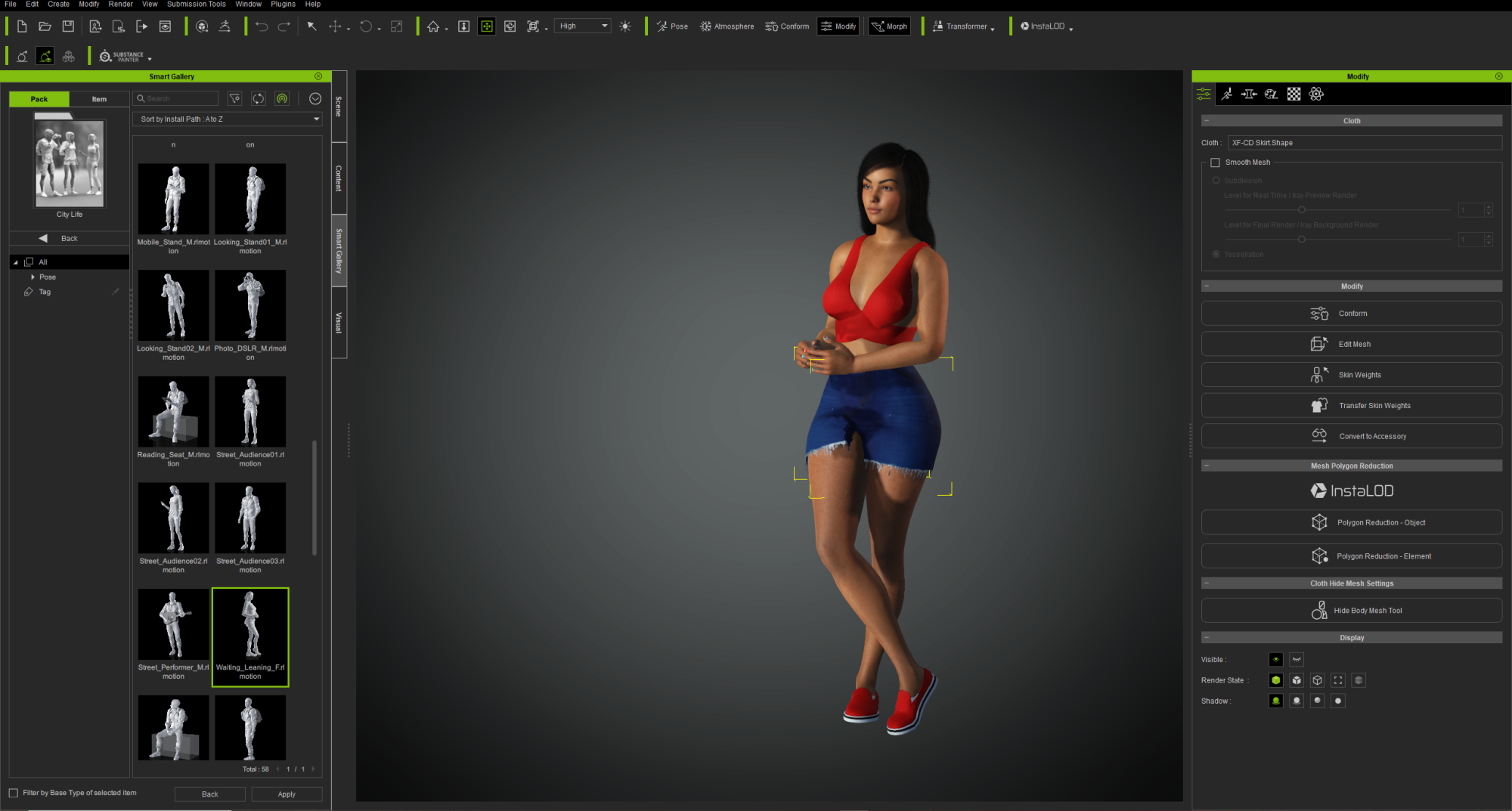Click the Undo arrow in the toolbar
Image resolution: width=1512 pixels, height=811 pixels.
click(262, 26)
